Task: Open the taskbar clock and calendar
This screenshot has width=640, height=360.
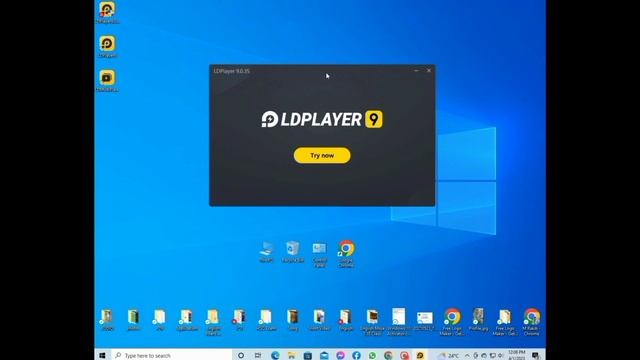Action: pyautogui.click(x=517, y=355)
